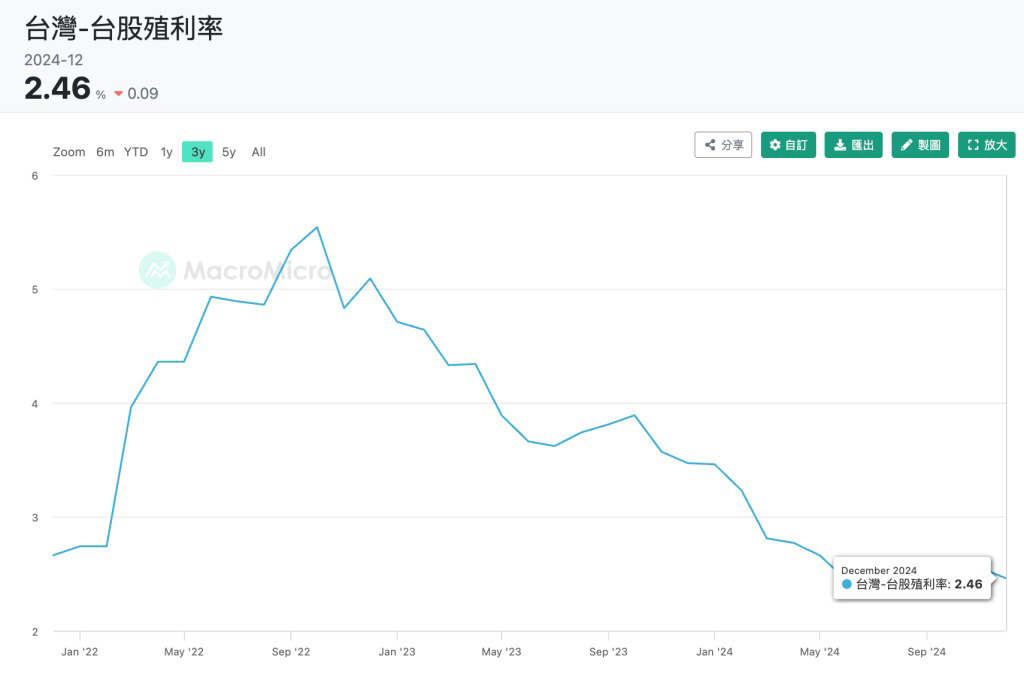
Task: Click the 台灣-台股殖利率 page title
Action: click(124, 28)
